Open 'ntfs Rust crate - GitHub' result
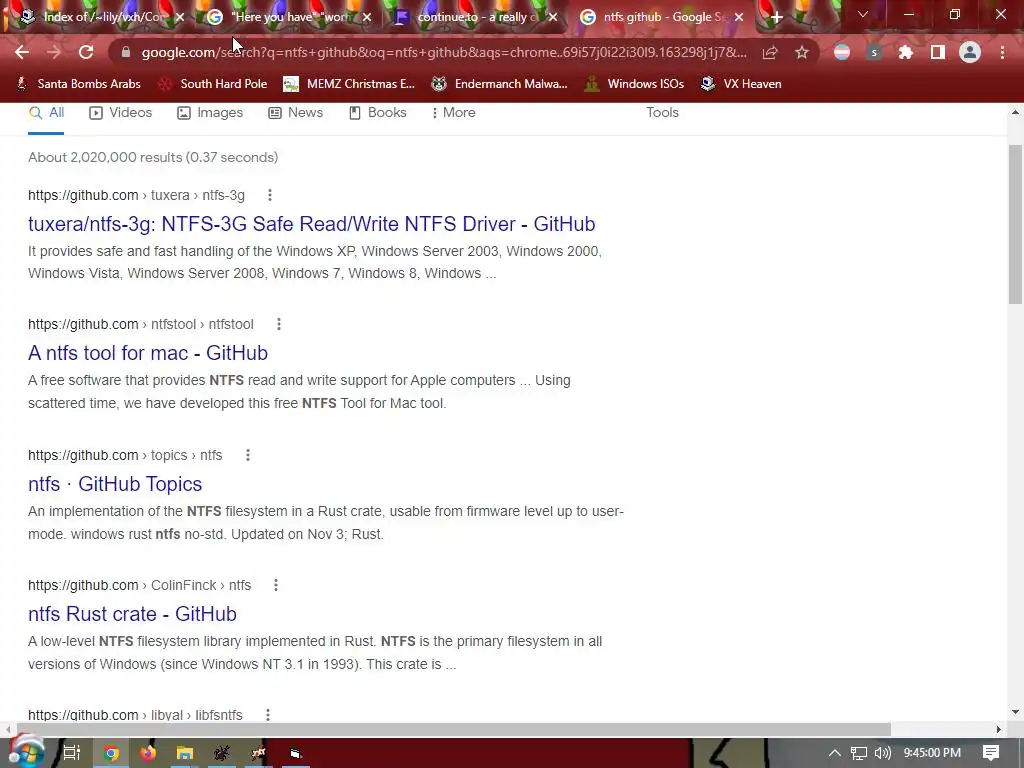1024x768 pixels. click(x=132, y=614)
